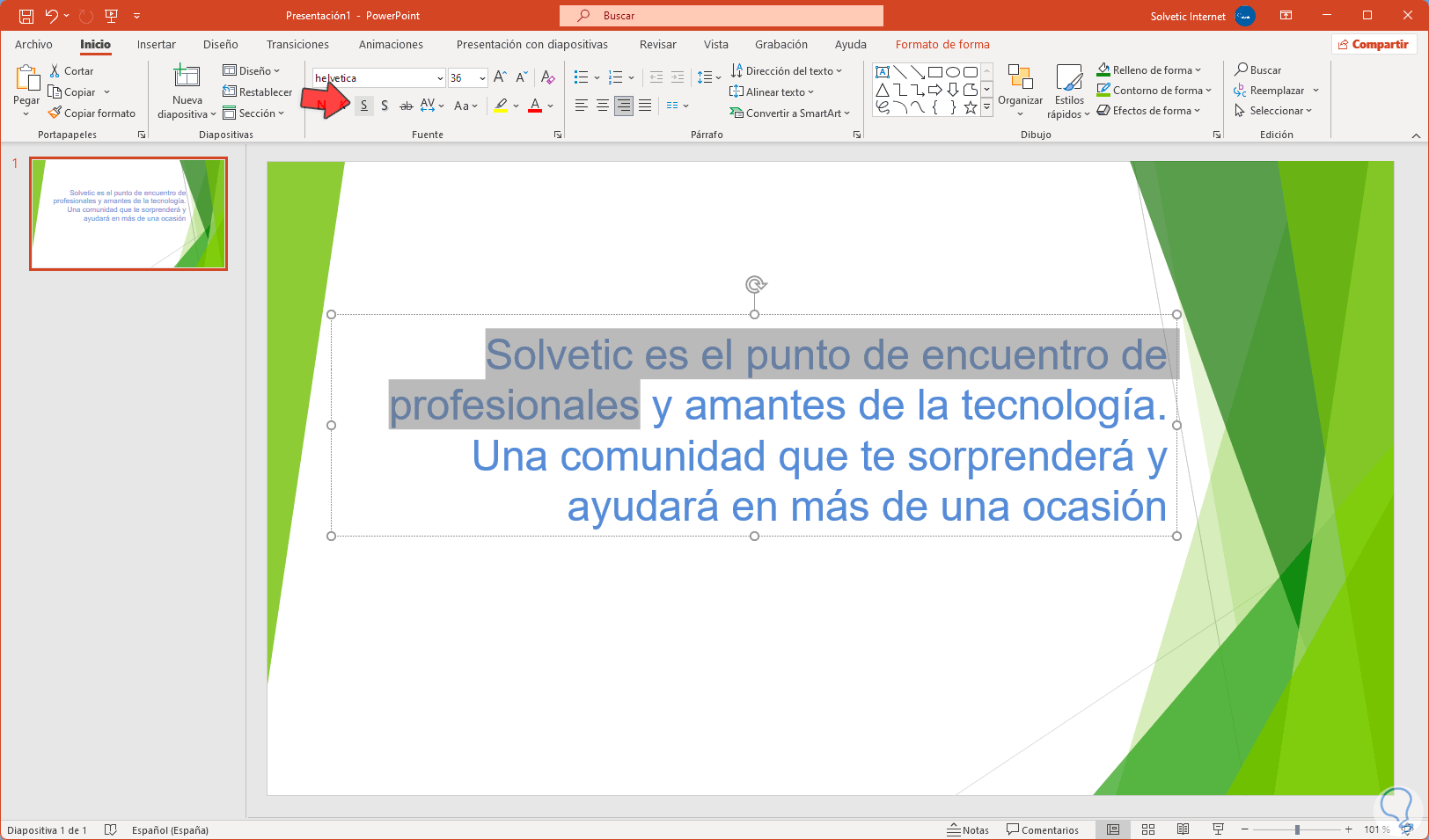
Task: Justify the text
Action: (645, 106)
